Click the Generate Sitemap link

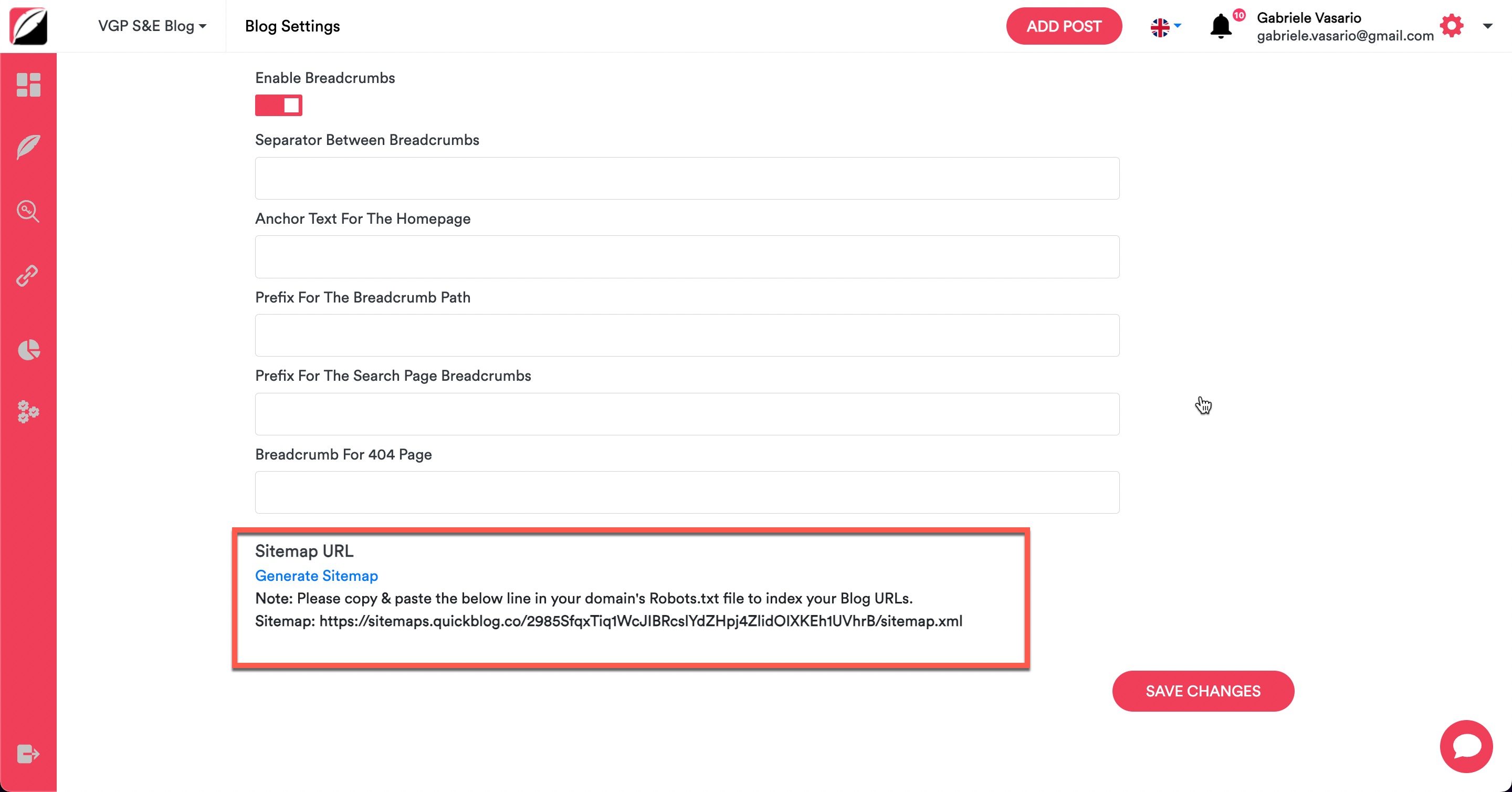point(317,576)
